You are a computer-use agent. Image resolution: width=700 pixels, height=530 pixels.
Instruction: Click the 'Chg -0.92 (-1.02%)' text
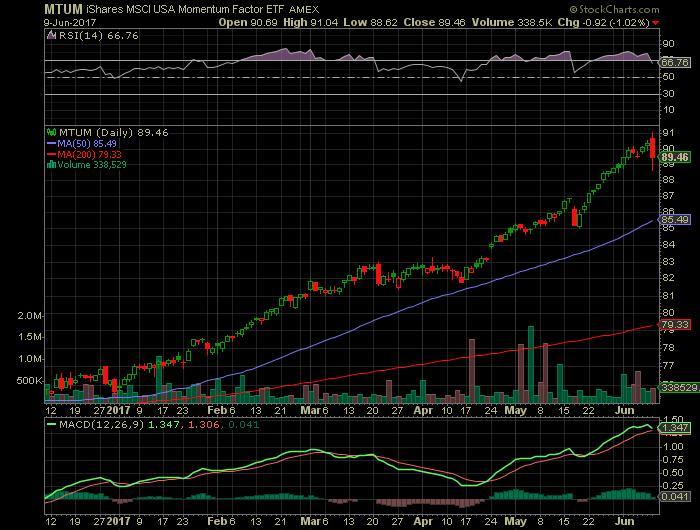(x=604, y=22)
